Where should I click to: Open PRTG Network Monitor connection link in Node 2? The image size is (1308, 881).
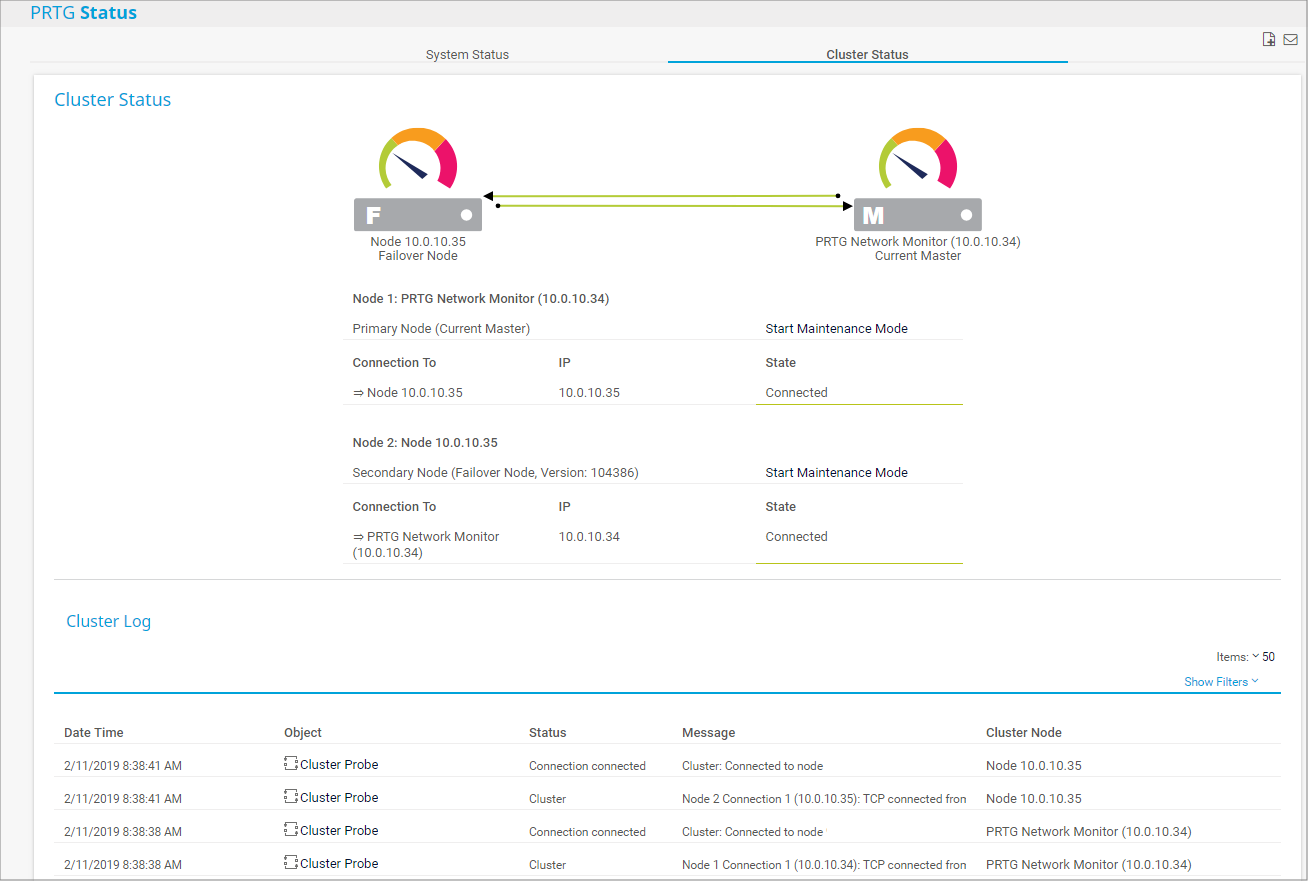(432, 537)
